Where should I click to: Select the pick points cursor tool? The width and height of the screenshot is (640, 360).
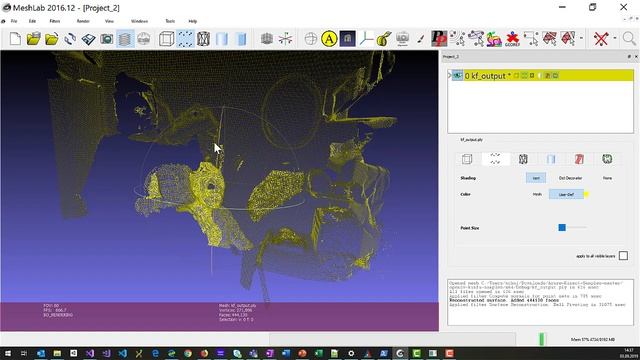(x=458, y=39)
